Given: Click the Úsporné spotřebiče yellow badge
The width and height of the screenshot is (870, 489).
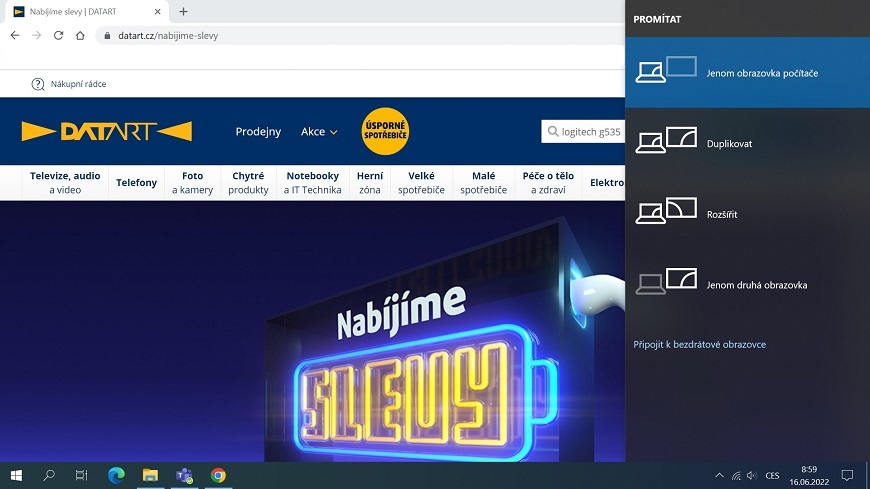Looking at the screenshot, I should [385, 131].
